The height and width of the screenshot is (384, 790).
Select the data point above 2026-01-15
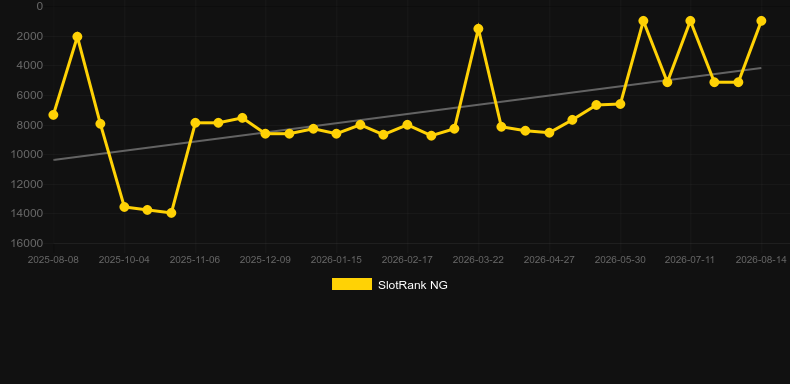(x=337, y=134)
